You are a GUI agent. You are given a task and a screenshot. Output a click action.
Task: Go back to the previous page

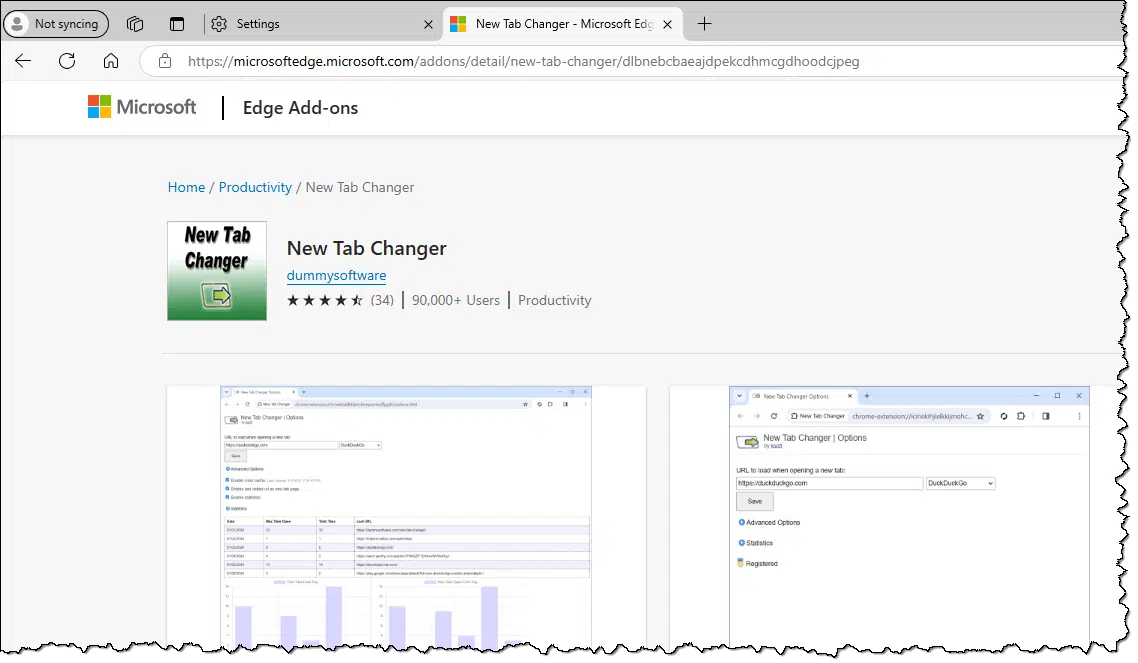pos(23,61)
